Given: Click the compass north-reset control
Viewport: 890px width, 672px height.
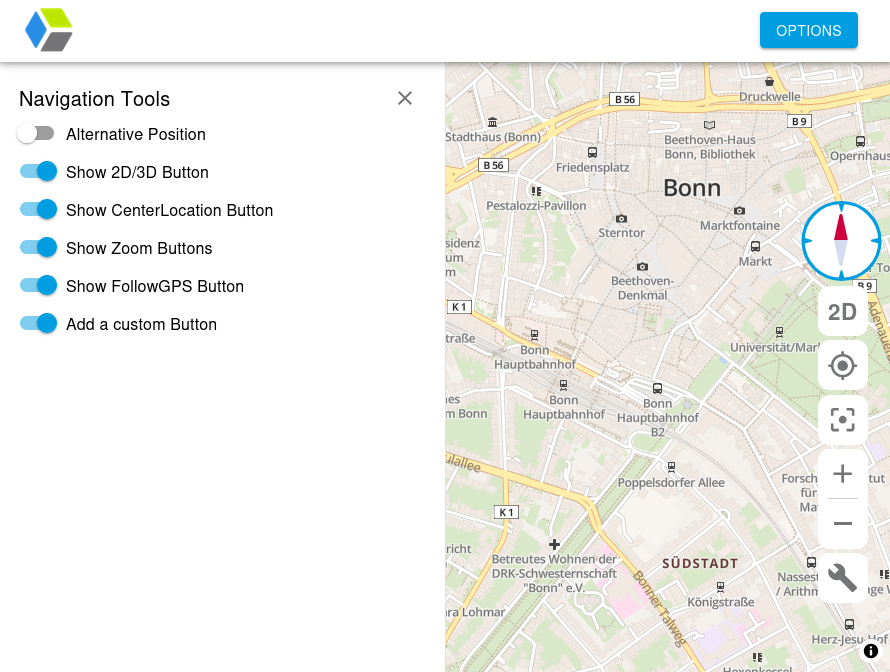Looking at the screenshot, I should tap(841, 241).
